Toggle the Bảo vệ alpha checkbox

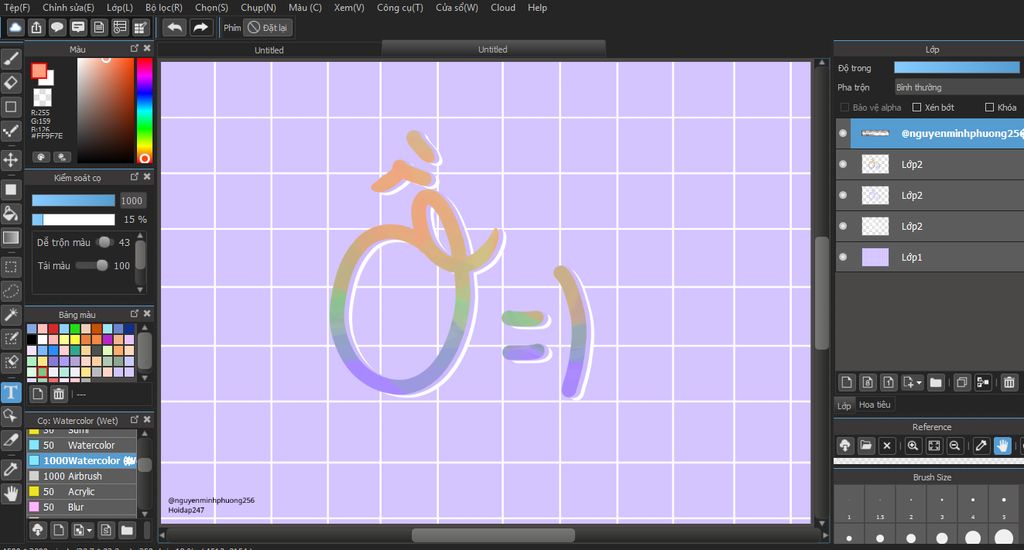pos(844,107)
